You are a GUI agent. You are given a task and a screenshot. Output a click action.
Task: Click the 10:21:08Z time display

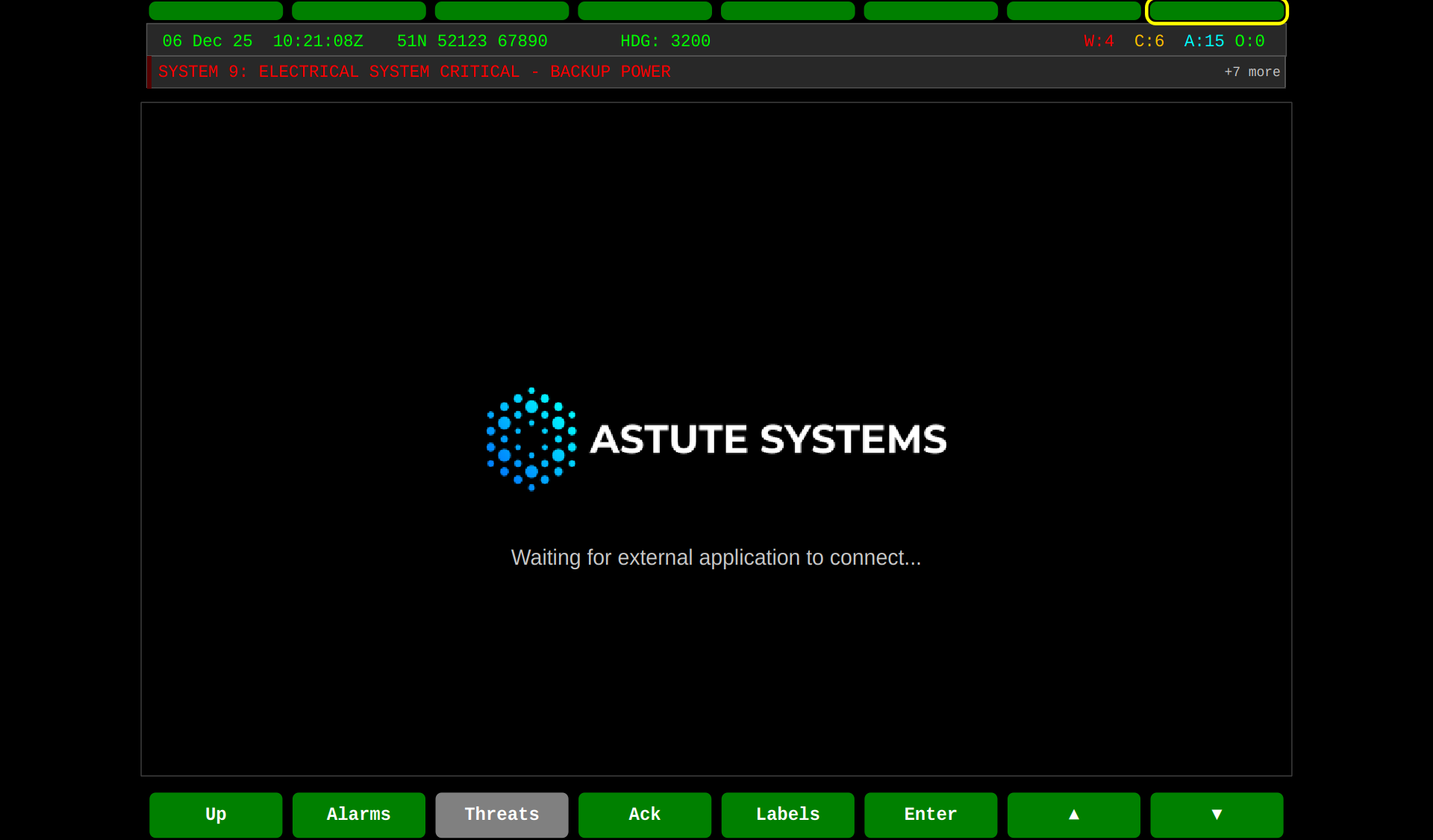pos(317,41)
